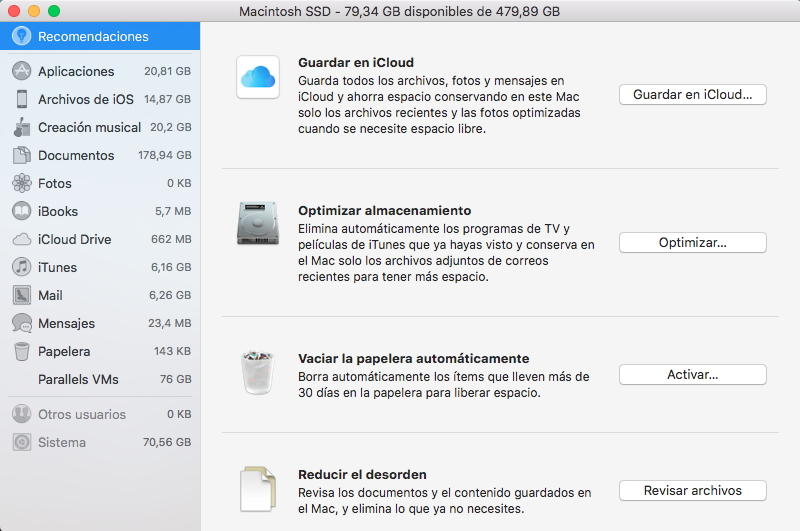Click the 76 GB Parallels VMs size

pos(176,380)
